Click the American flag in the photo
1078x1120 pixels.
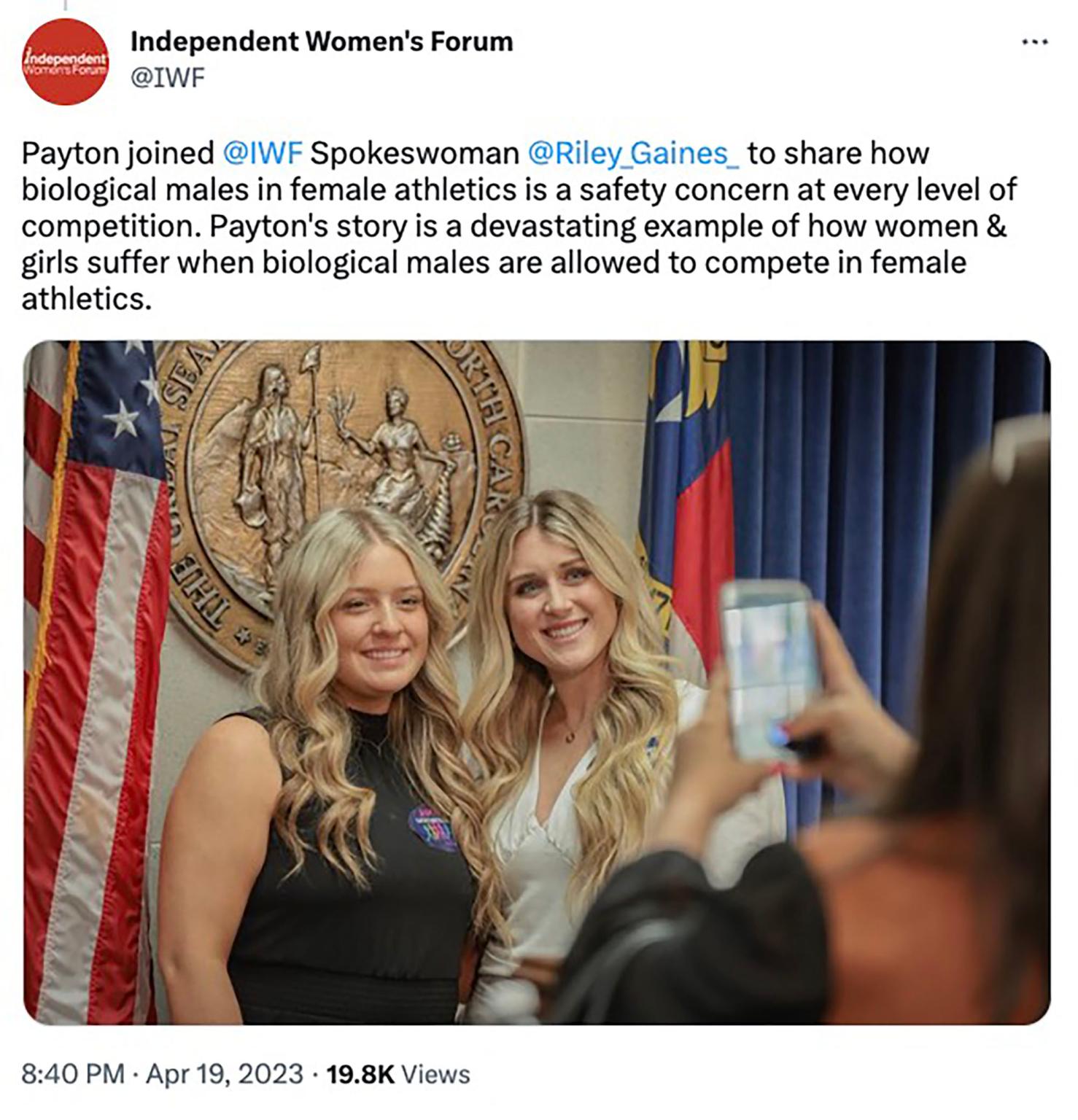(91, 678)
